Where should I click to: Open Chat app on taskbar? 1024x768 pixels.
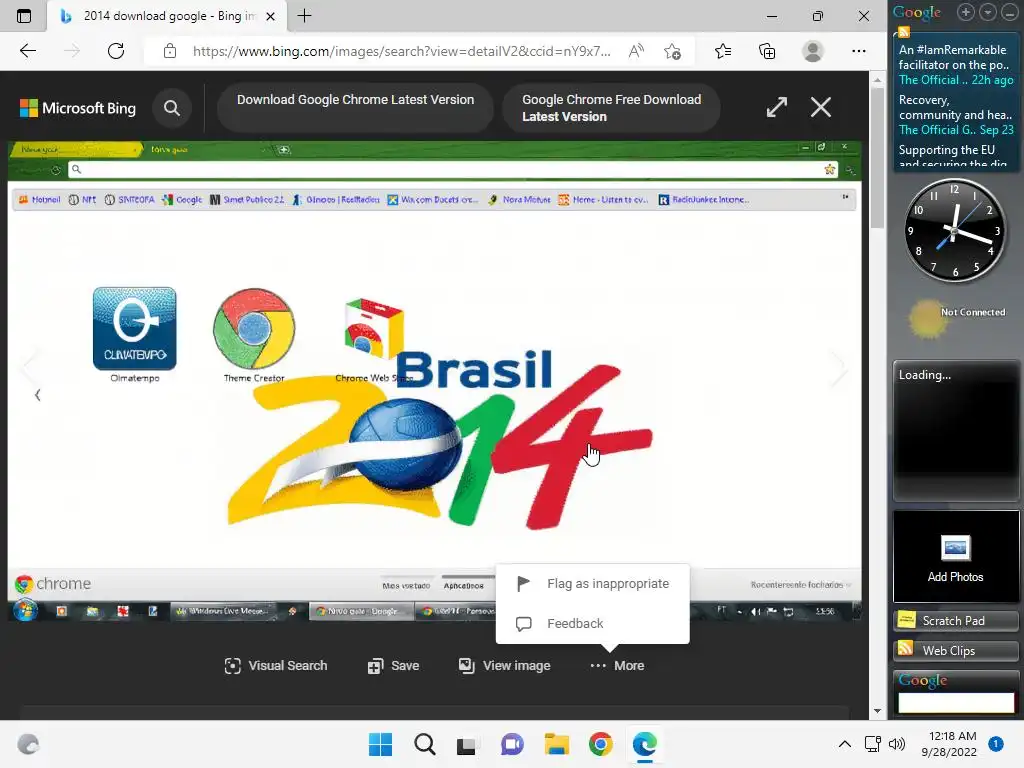coord(512,744)
